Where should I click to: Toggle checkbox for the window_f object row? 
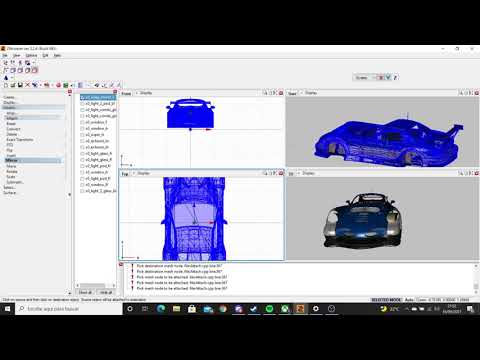(82, 122)
